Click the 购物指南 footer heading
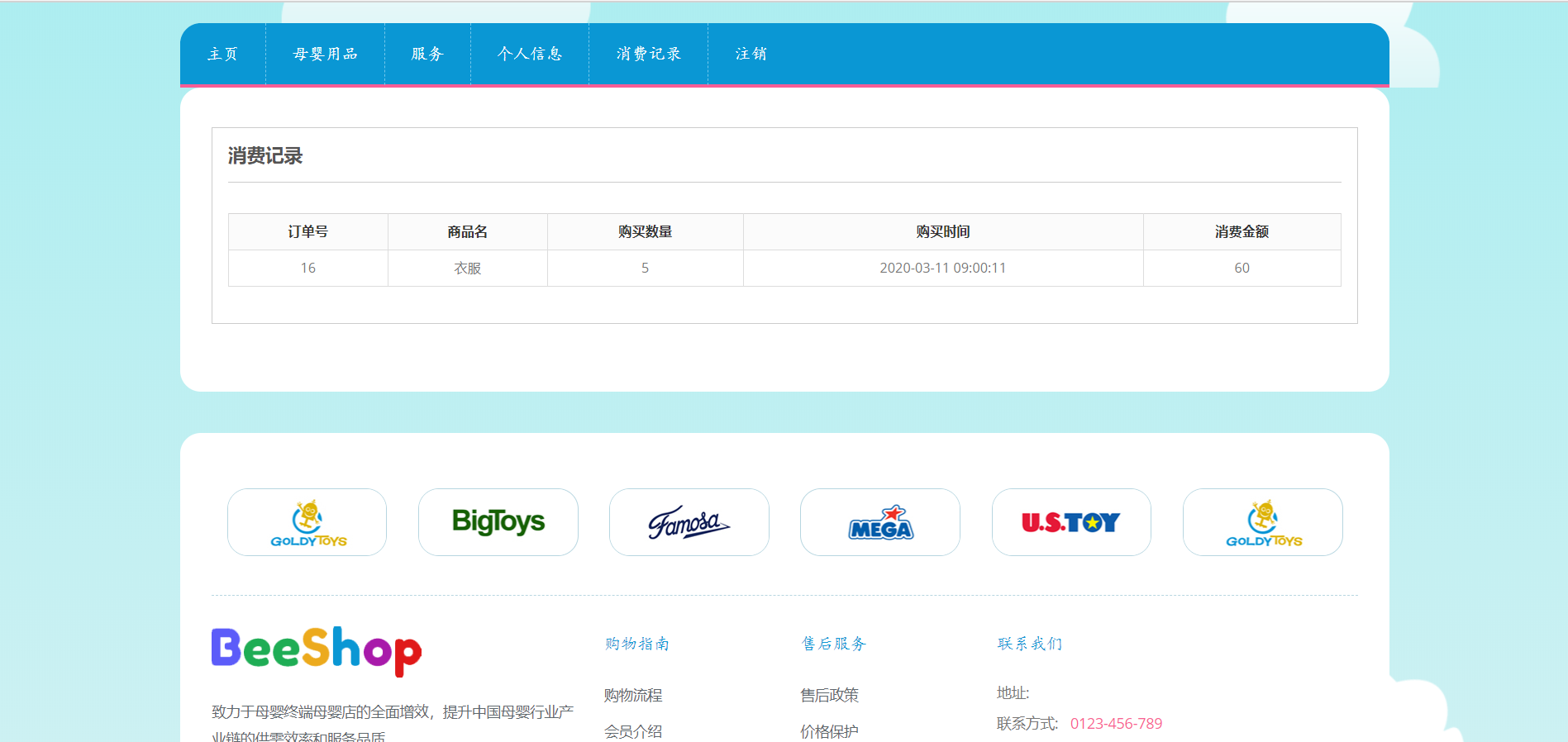Screen dimensions: 1568x742 [637, 644]
